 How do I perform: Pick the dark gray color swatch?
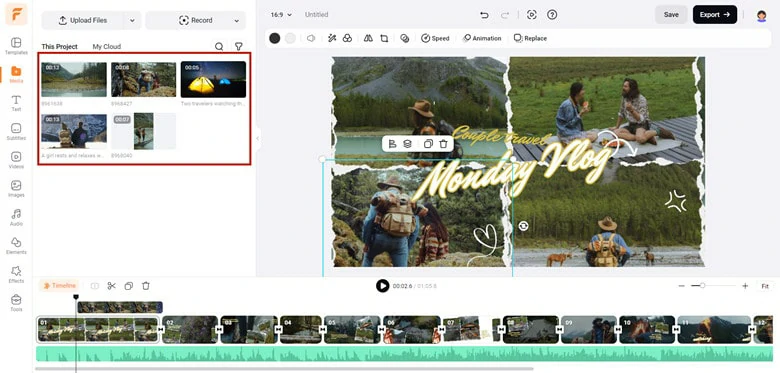(275, 38)
